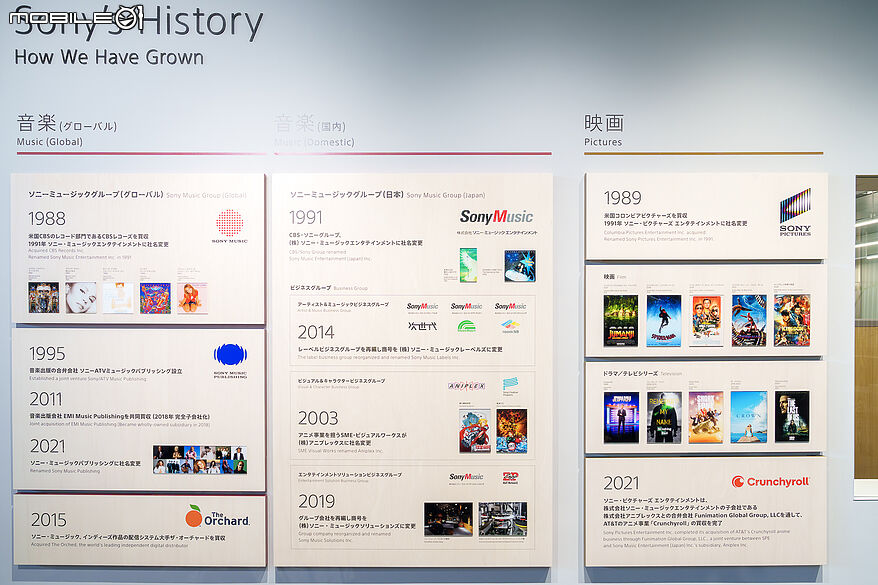Open the pale white album cover in 1988 row
Viewport: 878px width, 585px height.
click(118, 297)
